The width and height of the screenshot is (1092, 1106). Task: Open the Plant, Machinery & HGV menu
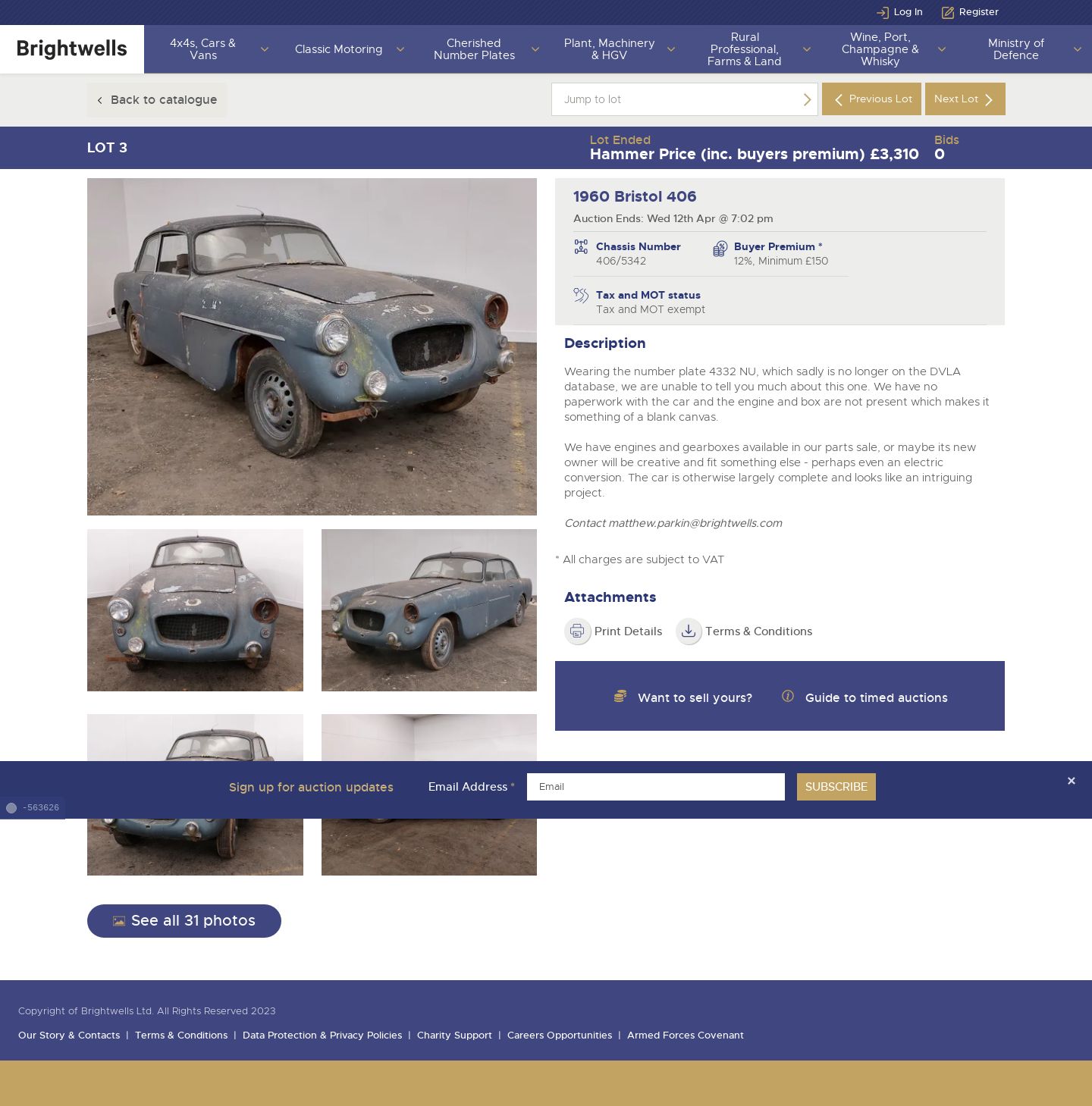pyautogui.click(x=609, y=49)
